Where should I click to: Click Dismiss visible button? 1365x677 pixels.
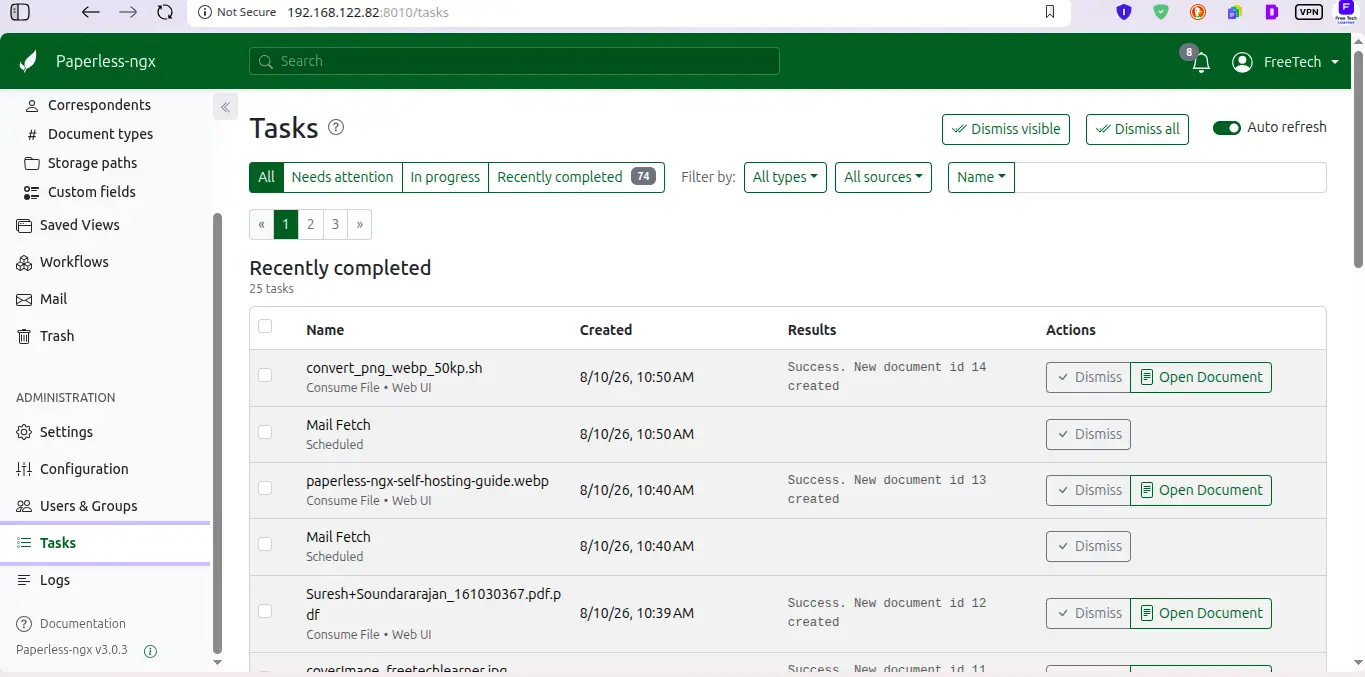(x=1006, y=129)
